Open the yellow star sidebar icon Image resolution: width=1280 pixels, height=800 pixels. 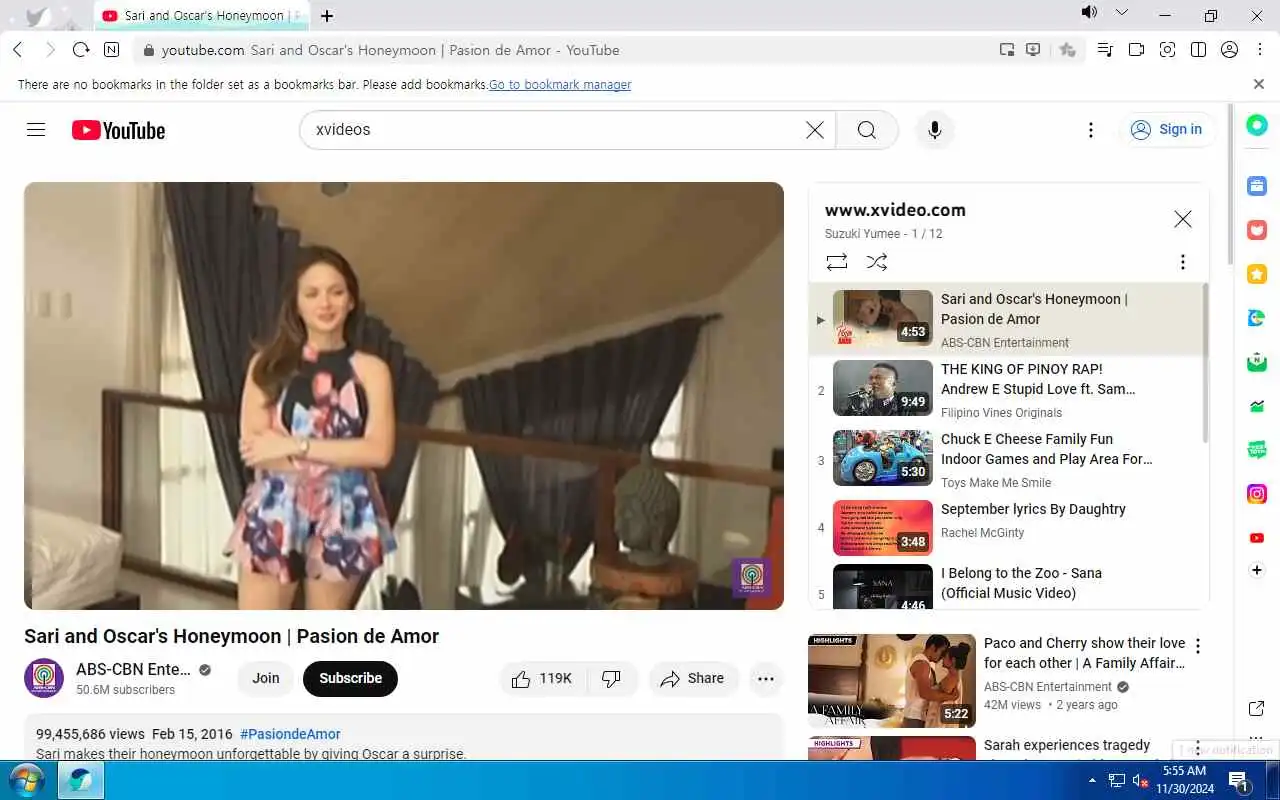(x=1257, y=274)
